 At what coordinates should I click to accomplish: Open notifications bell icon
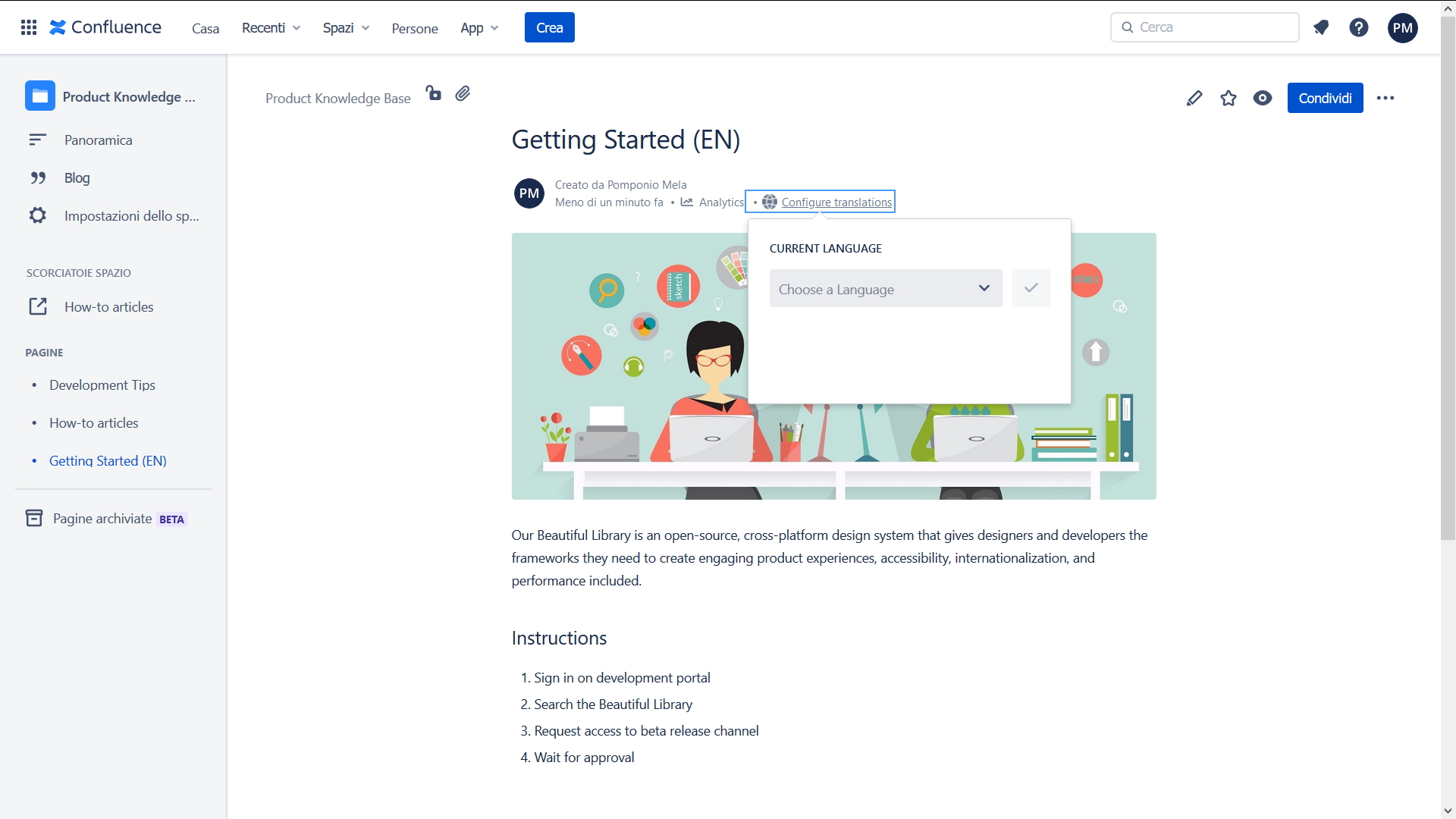point(1321,27)
